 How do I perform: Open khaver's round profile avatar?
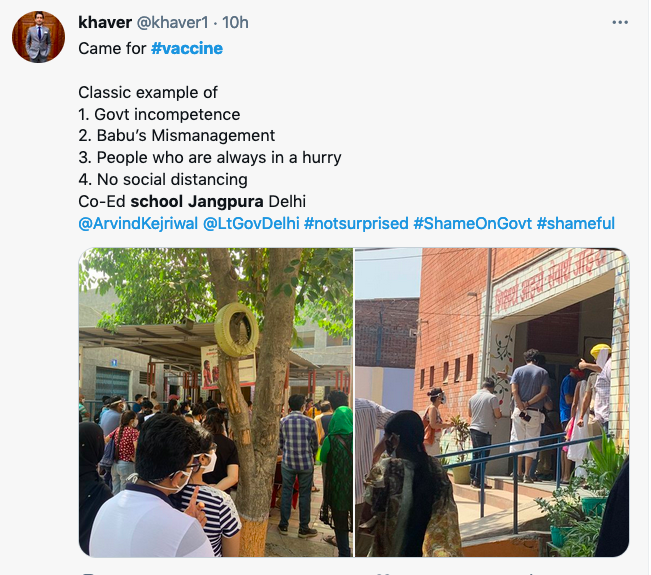point(38,37)
